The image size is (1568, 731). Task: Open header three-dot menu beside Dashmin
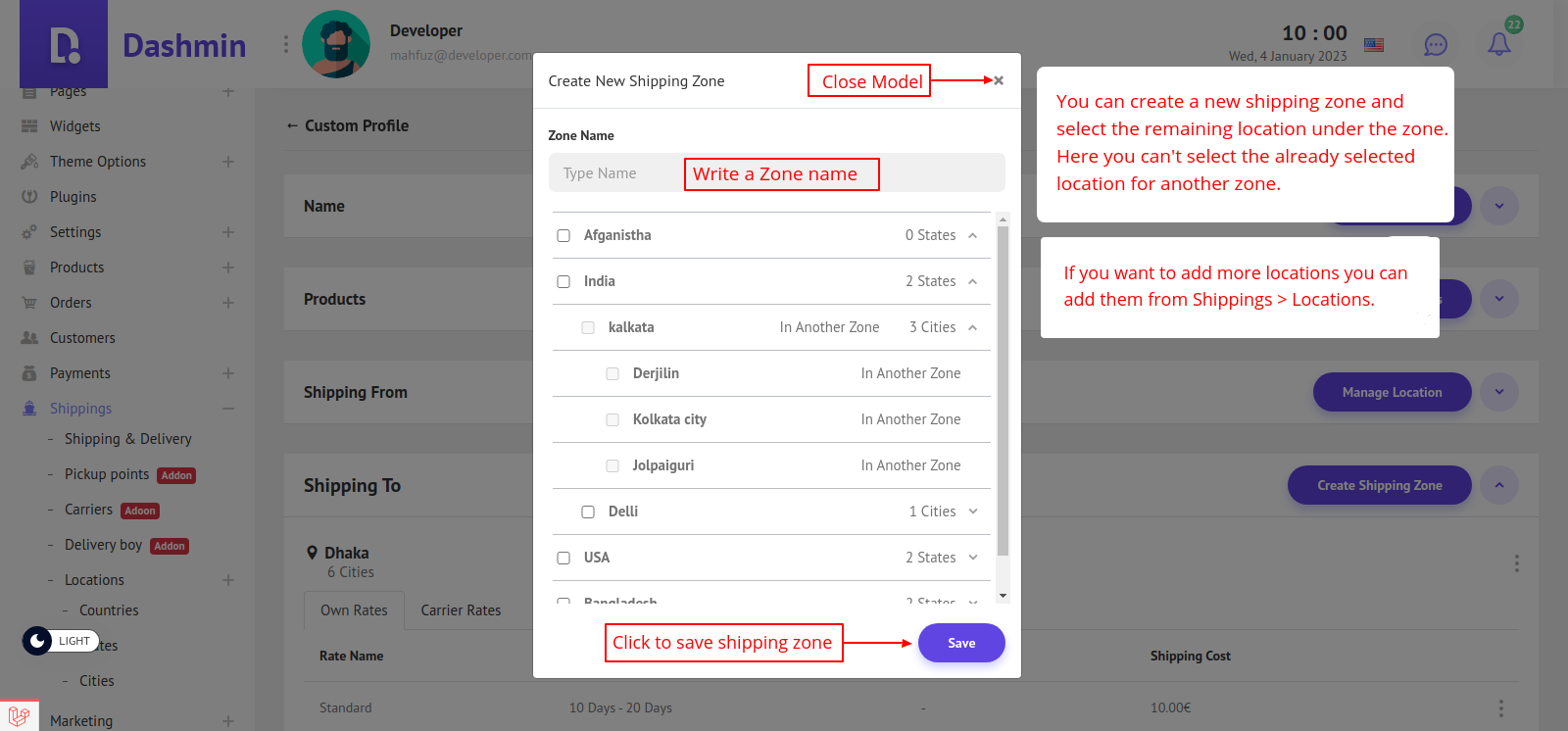286,44
